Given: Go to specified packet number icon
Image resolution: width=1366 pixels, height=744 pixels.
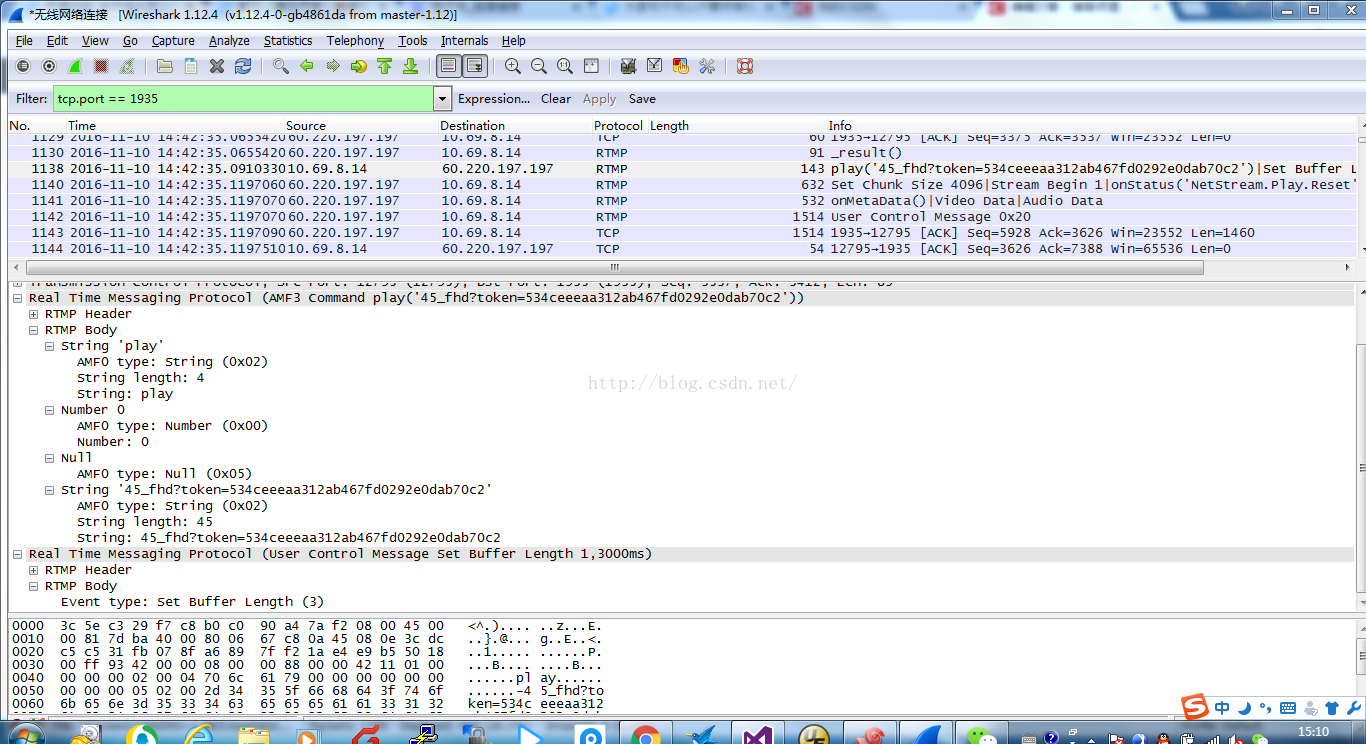Looking at the screenshot, I should (359, 67).
